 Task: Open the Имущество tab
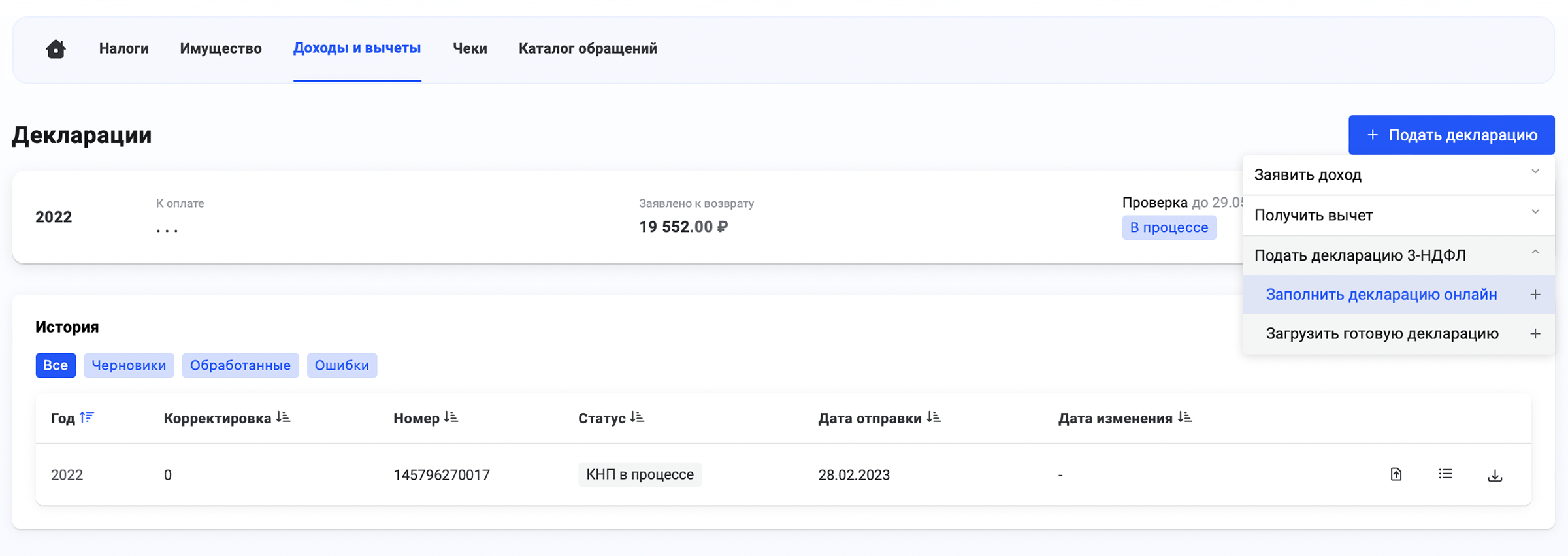[x=221, y=48]
